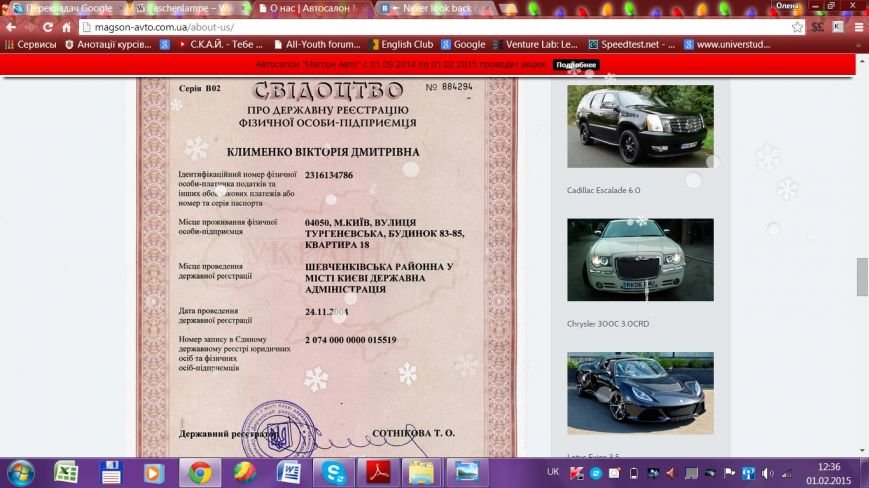Click the Подробнее button in red banner
This screenshot has width=869, height=488.
coord(576,65)
